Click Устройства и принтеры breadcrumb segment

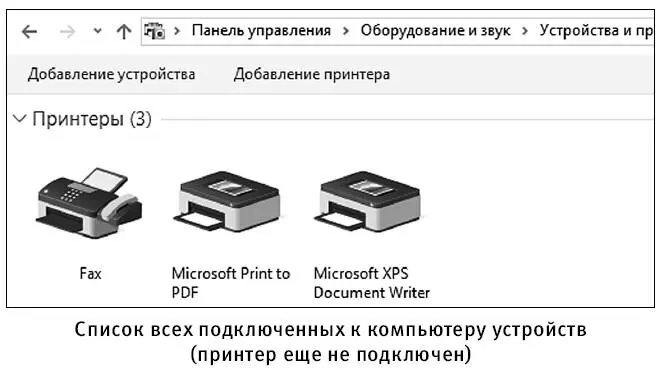coord(597,30)
